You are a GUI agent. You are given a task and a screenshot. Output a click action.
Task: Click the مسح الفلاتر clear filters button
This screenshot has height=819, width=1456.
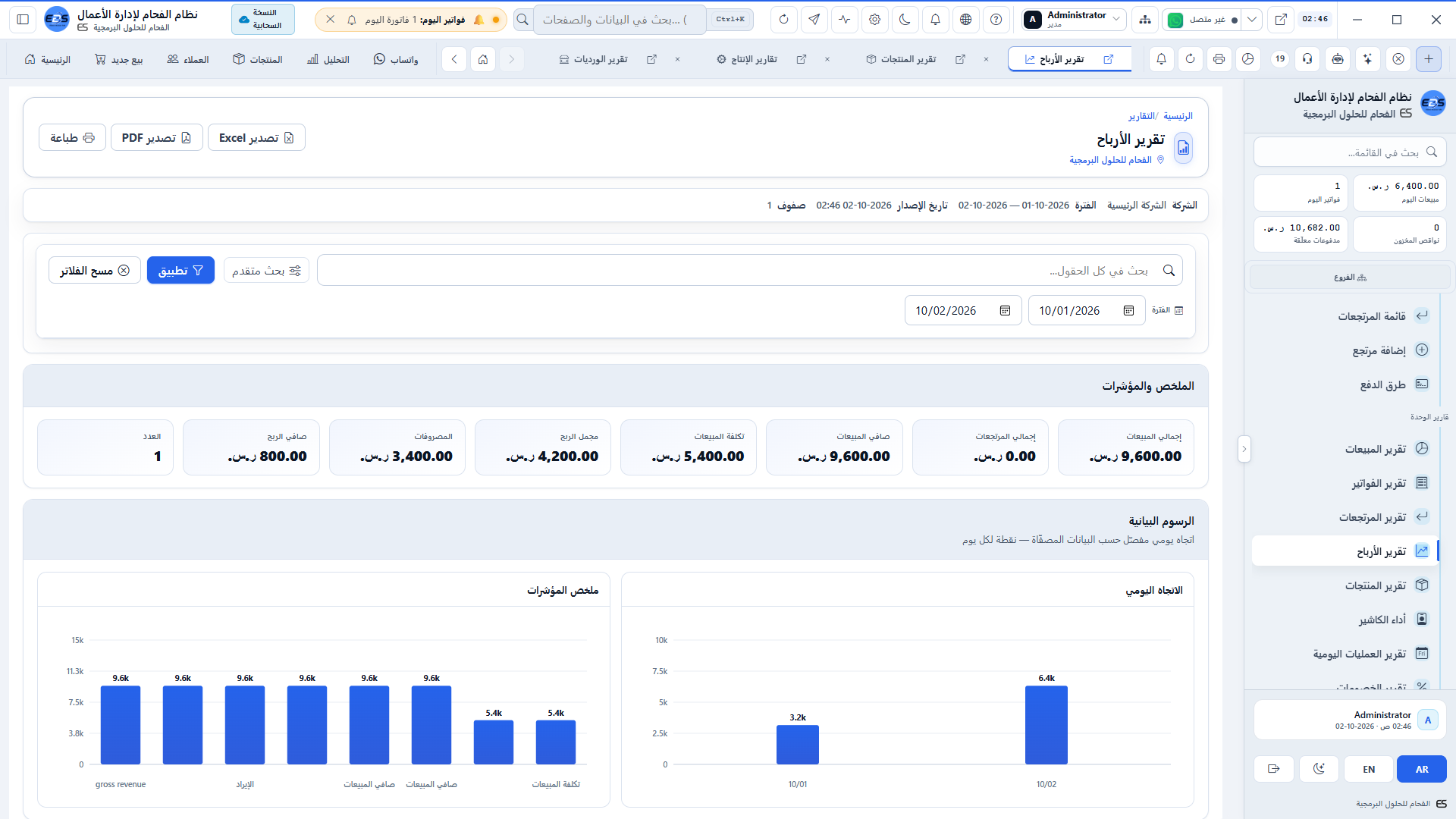coord(95,271)
